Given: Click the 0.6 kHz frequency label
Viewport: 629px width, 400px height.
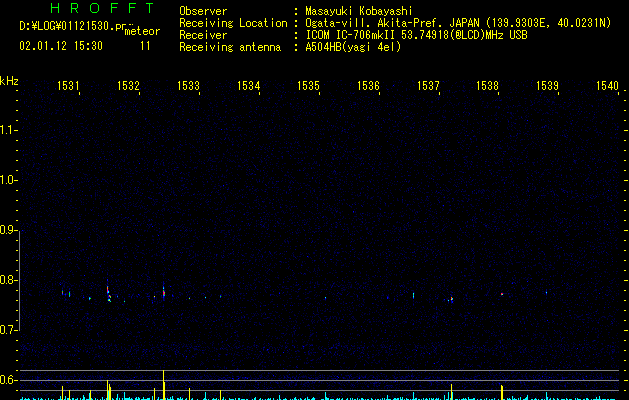Looking at the screenshot, I should [x=8, y=380].
